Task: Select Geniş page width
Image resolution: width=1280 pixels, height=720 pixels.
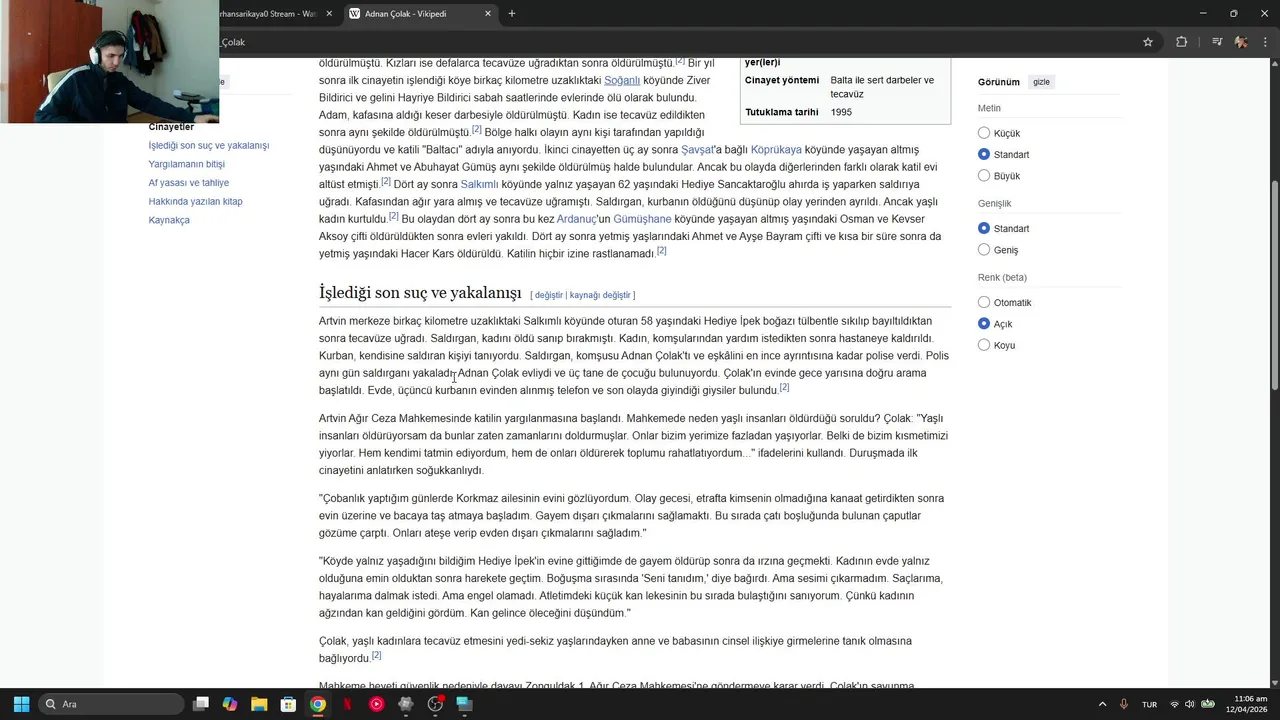Action: pyautogui.click(x=984, y=250)
